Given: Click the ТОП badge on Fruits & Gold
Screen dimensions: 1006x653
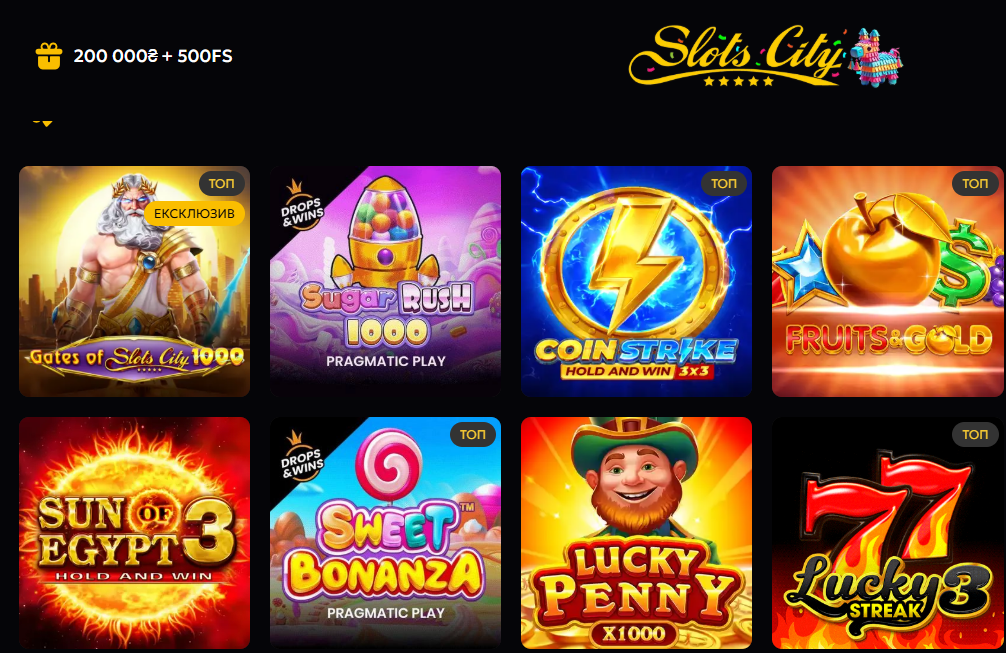Looking at the screenshot, I should point(975,183).
